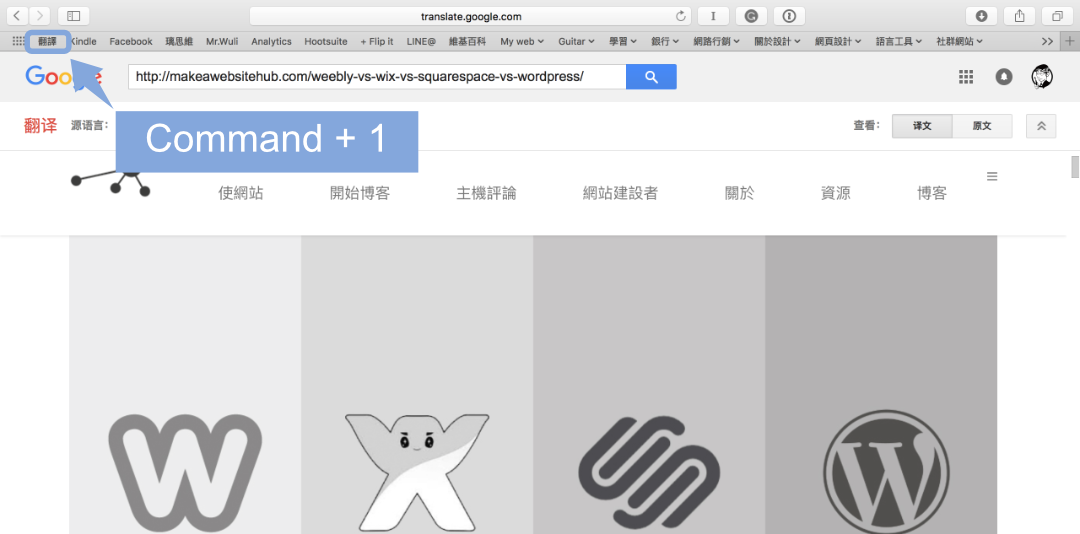The width and height of the screenshot is (1080, 534).
Task: Toggle the Safari sidebar button
Action: (x=74, y=16)
